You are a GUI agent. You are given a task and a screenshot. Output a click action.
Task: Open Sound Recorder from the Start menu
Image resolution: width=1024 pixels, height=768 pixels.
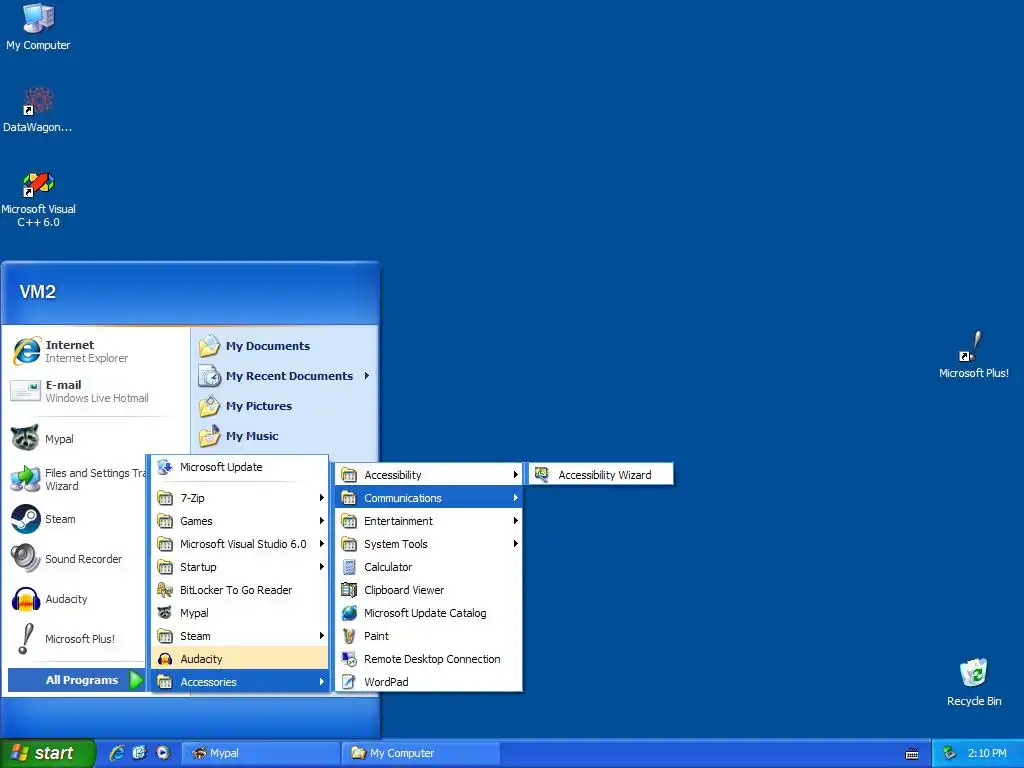[x=77, y=559]
